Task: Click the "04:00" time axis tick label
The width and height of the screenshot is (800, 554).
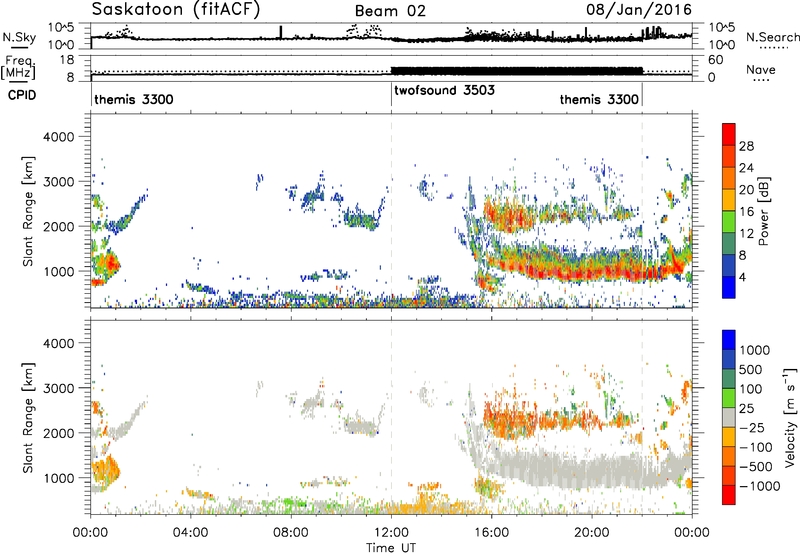Action: [190, 533]
